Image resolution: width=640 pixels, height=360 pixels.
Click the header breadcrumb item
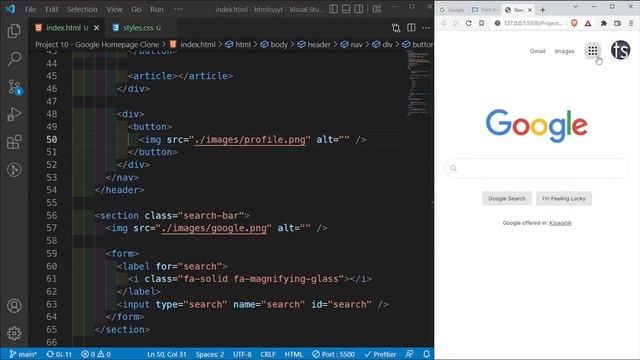[314, 44]
